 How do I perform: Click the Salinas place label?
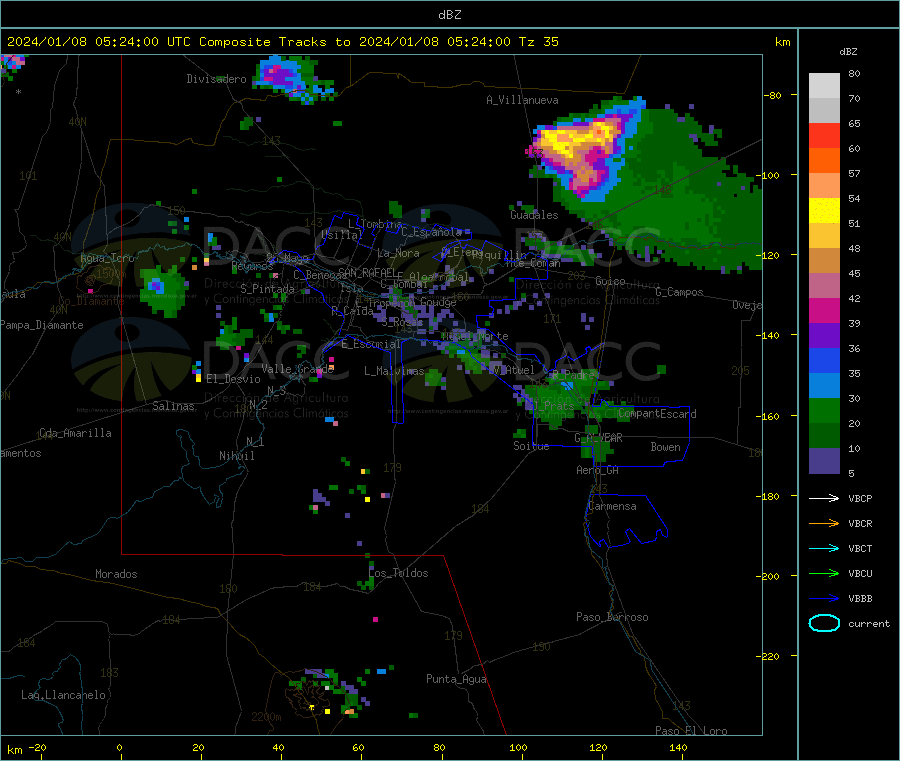[x=173, y=406]
